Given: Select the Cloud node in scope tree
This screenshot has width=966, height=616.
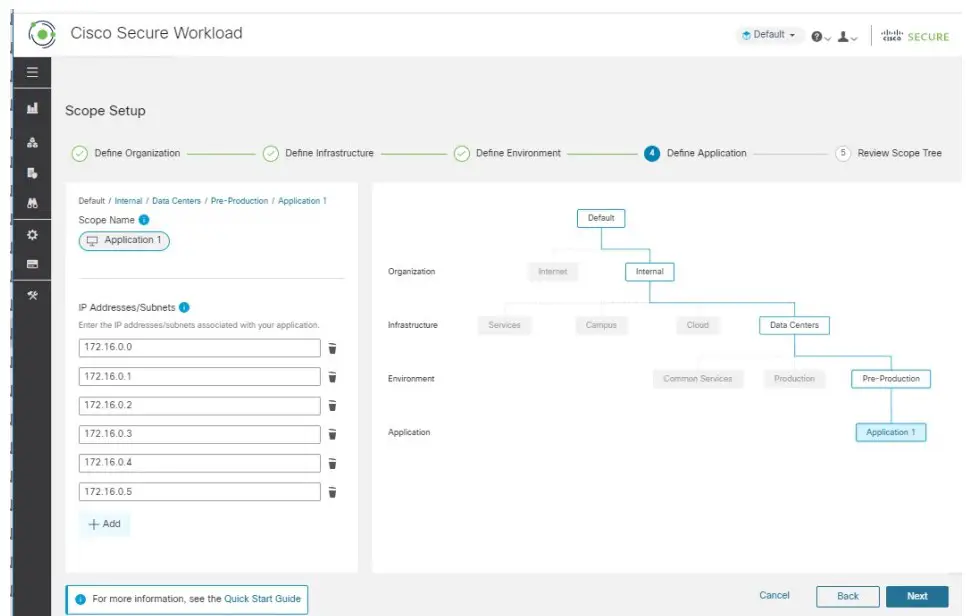Looking at the screenshot, I should tap(697, 325).
